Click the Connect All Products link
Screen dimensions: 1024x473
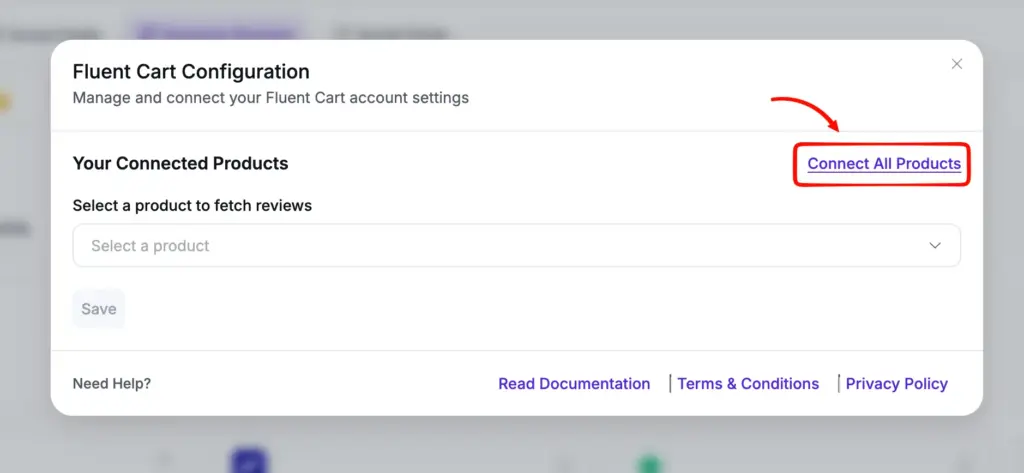884,163
